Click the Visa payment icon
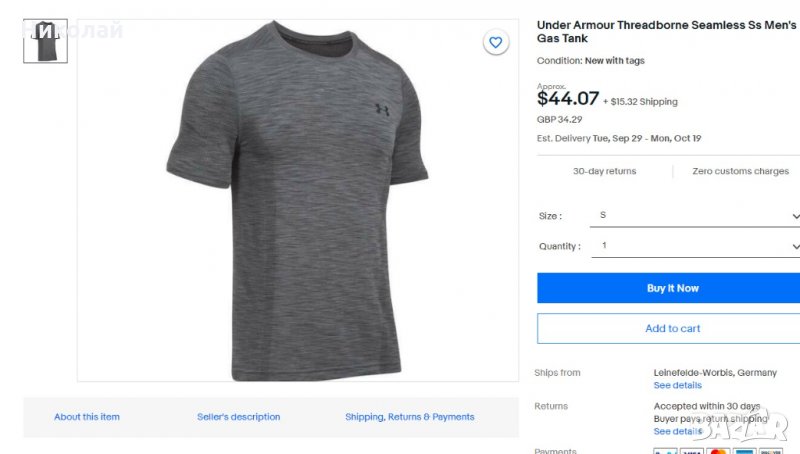Image resolution: width=800 pixels, height=454 pixels. [691, 451]
